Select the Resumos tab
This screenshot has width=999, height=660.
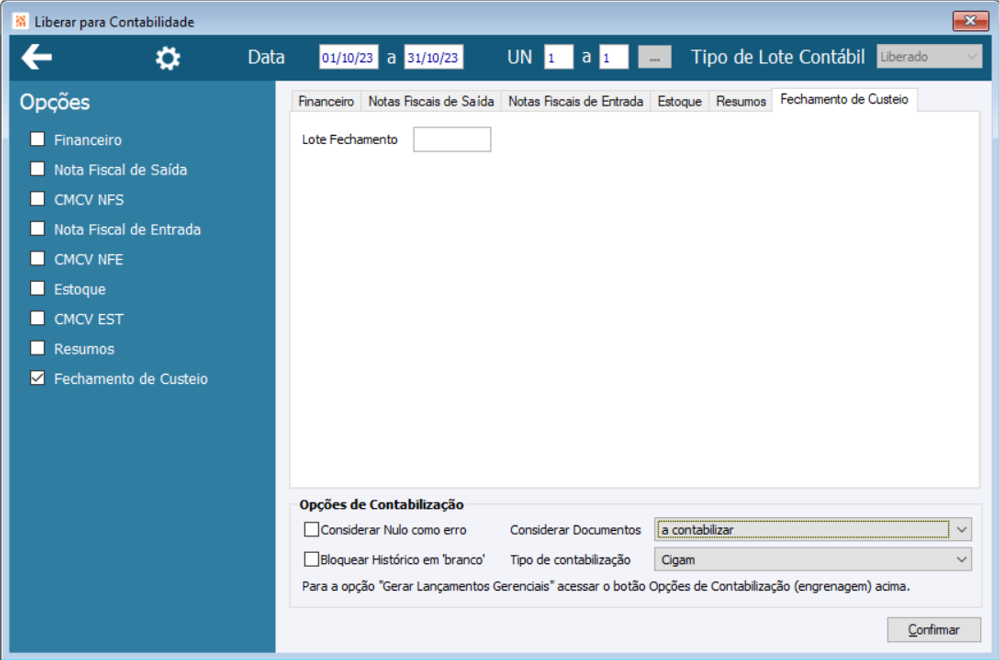coord(740,101)
